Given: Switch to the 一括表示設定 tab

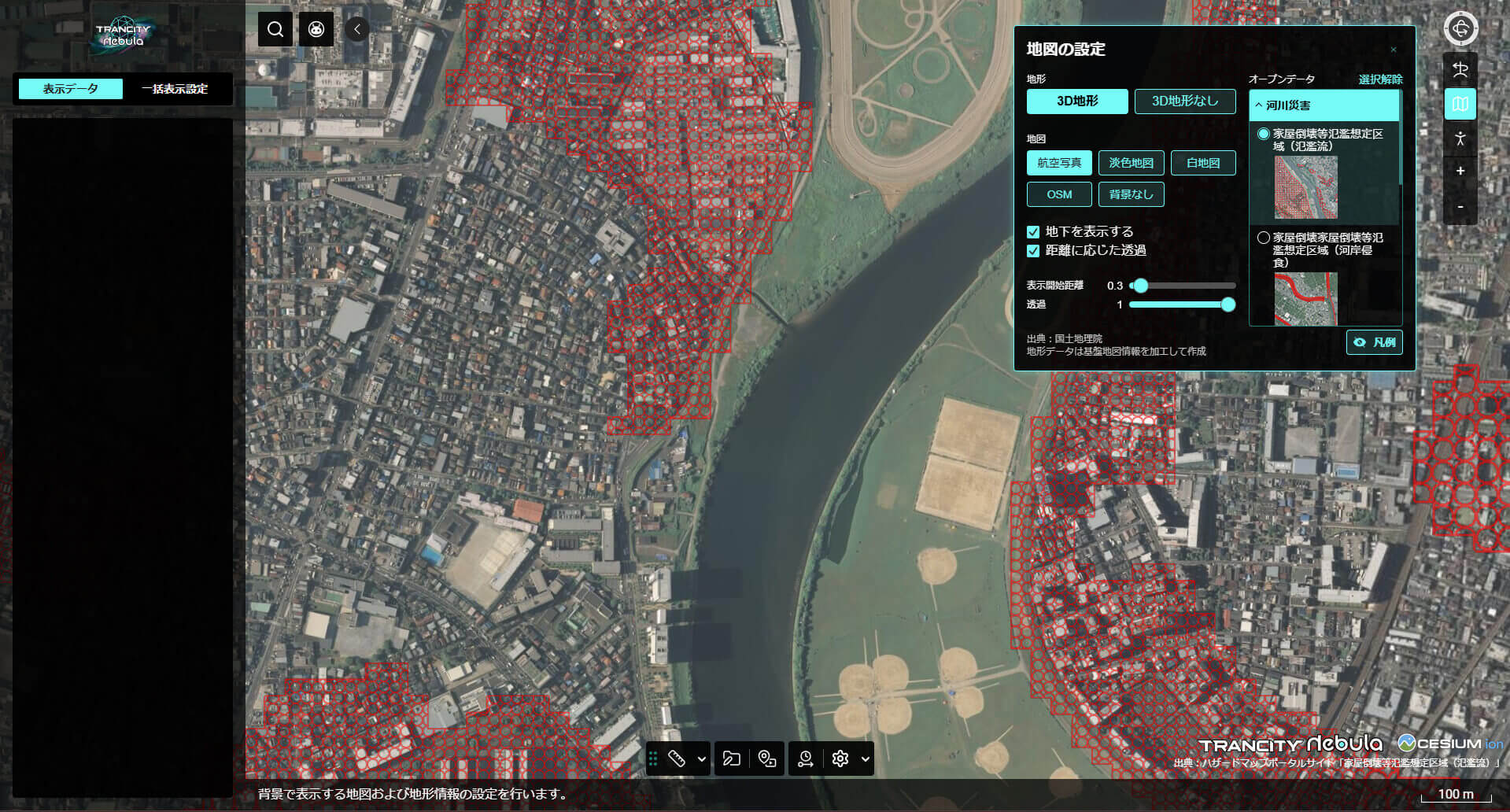Looking at the screenshot, I should [175, 89].
